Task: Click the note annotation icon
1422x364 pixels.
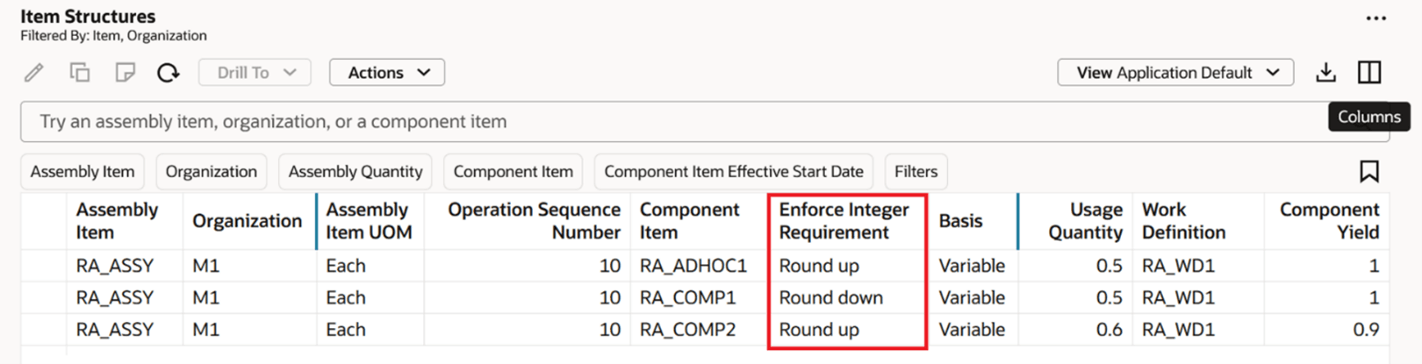Action: [x=125, y=73]
